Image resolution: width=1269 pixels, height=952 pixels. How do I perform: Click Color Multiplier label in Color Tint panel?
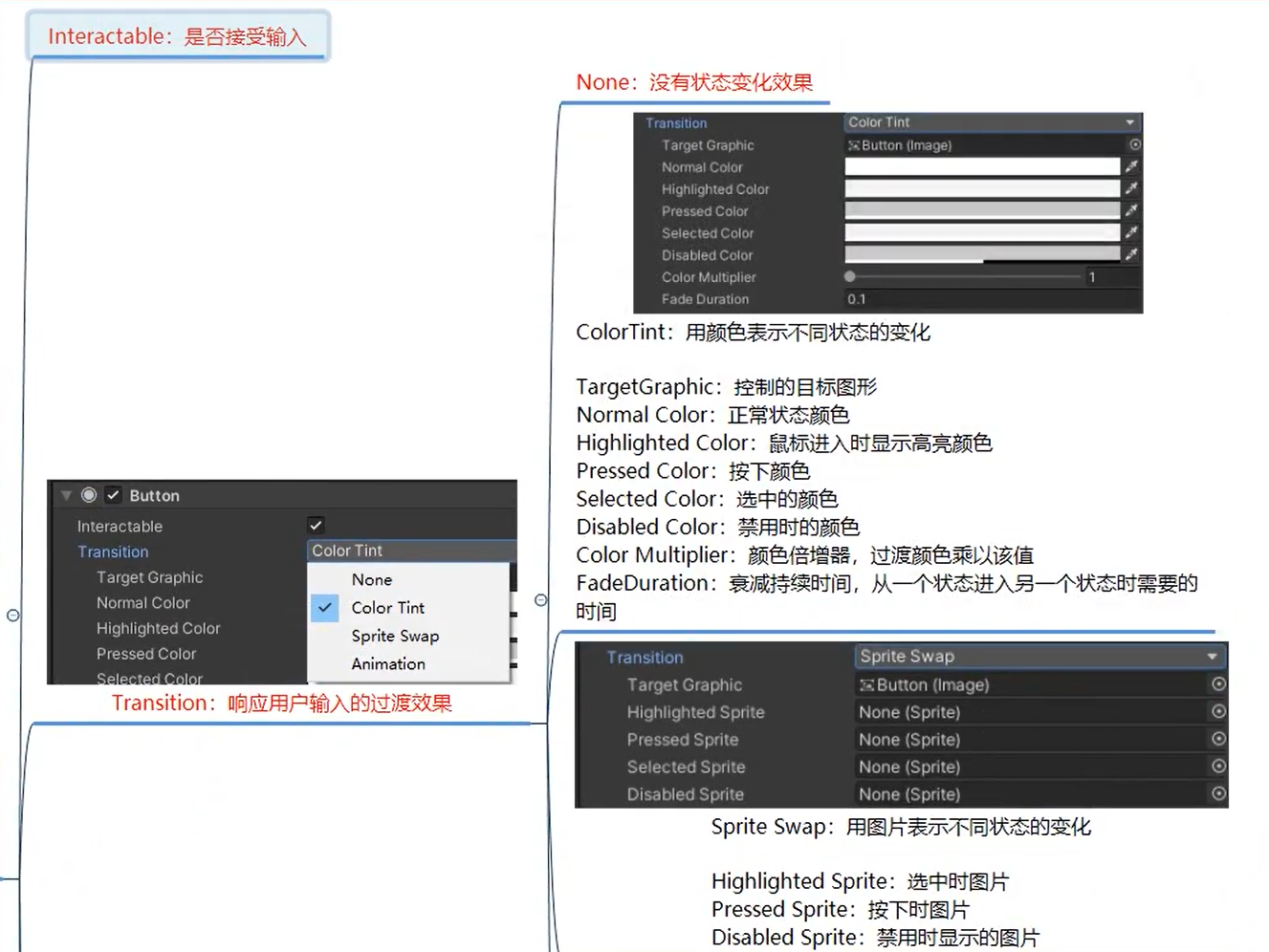pyautogui.click(x=709, y=277)
